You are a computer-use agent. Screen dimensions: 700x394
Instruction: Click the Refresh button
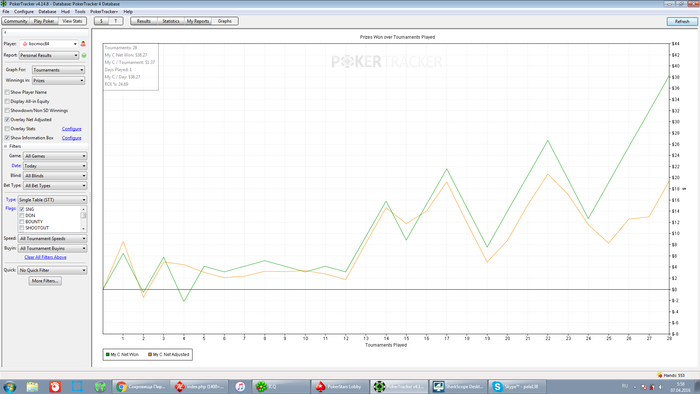pyautogui.click(x=682, y=21)
